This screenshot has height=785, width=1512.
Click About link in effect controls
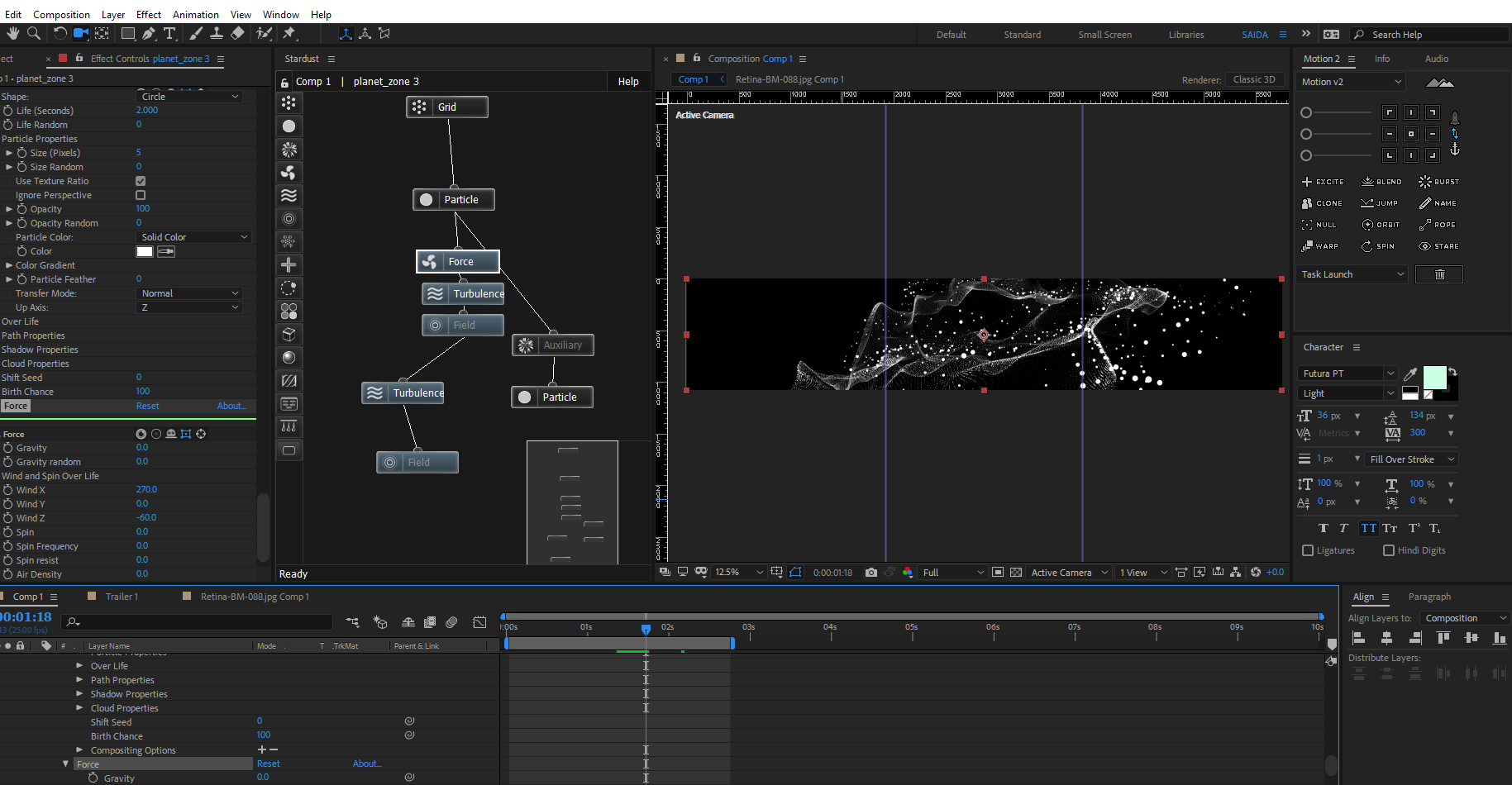(x=231, y=406)
